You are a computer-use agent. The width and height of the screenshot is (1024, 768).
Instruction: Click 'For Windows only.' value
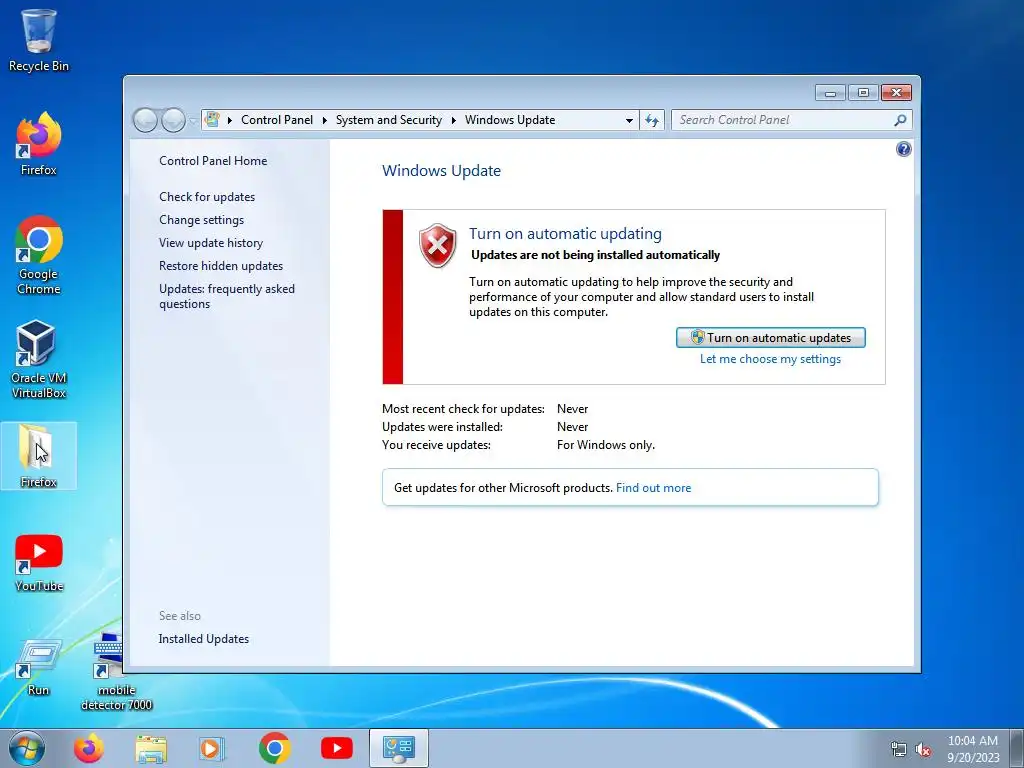[606, 445]
